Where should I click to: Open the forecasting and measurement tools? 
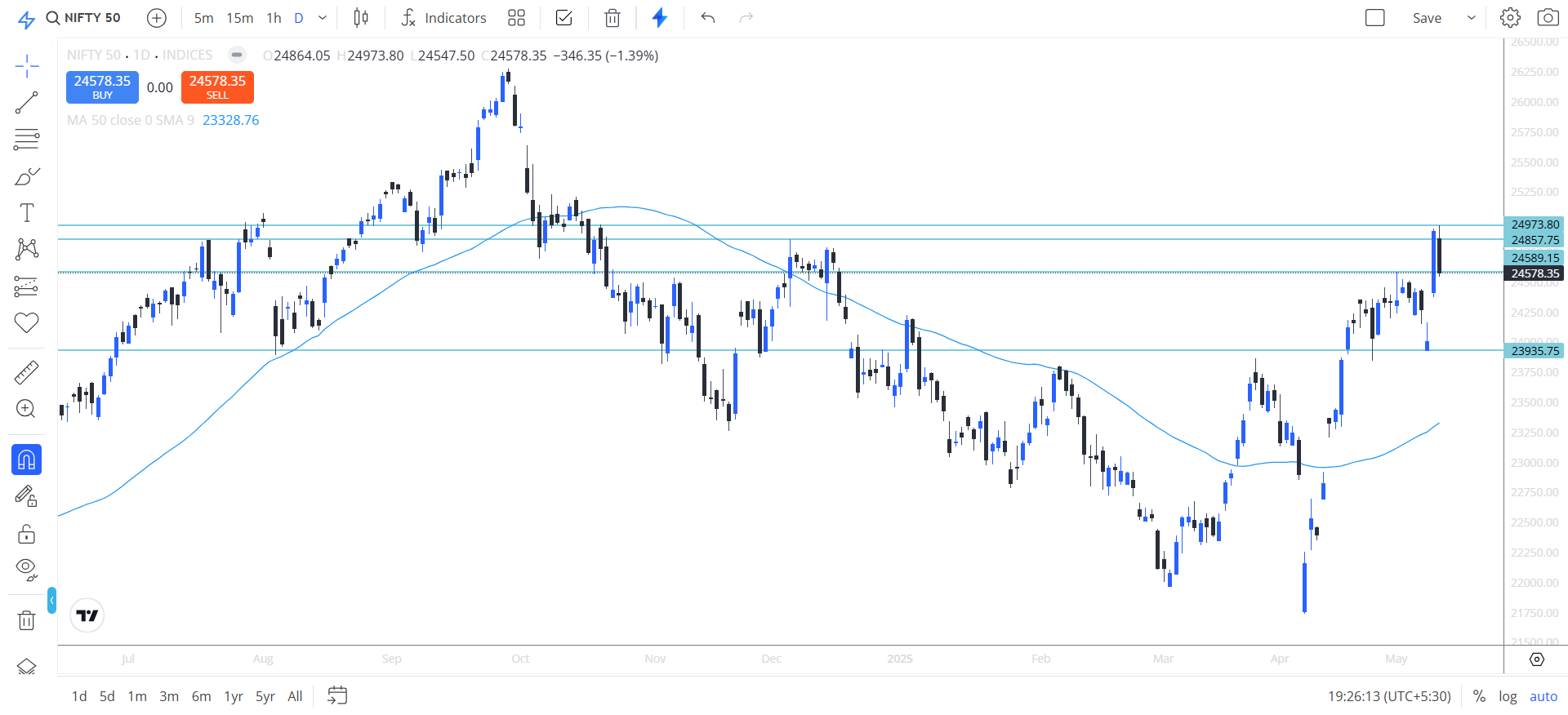tap(26, 286)
